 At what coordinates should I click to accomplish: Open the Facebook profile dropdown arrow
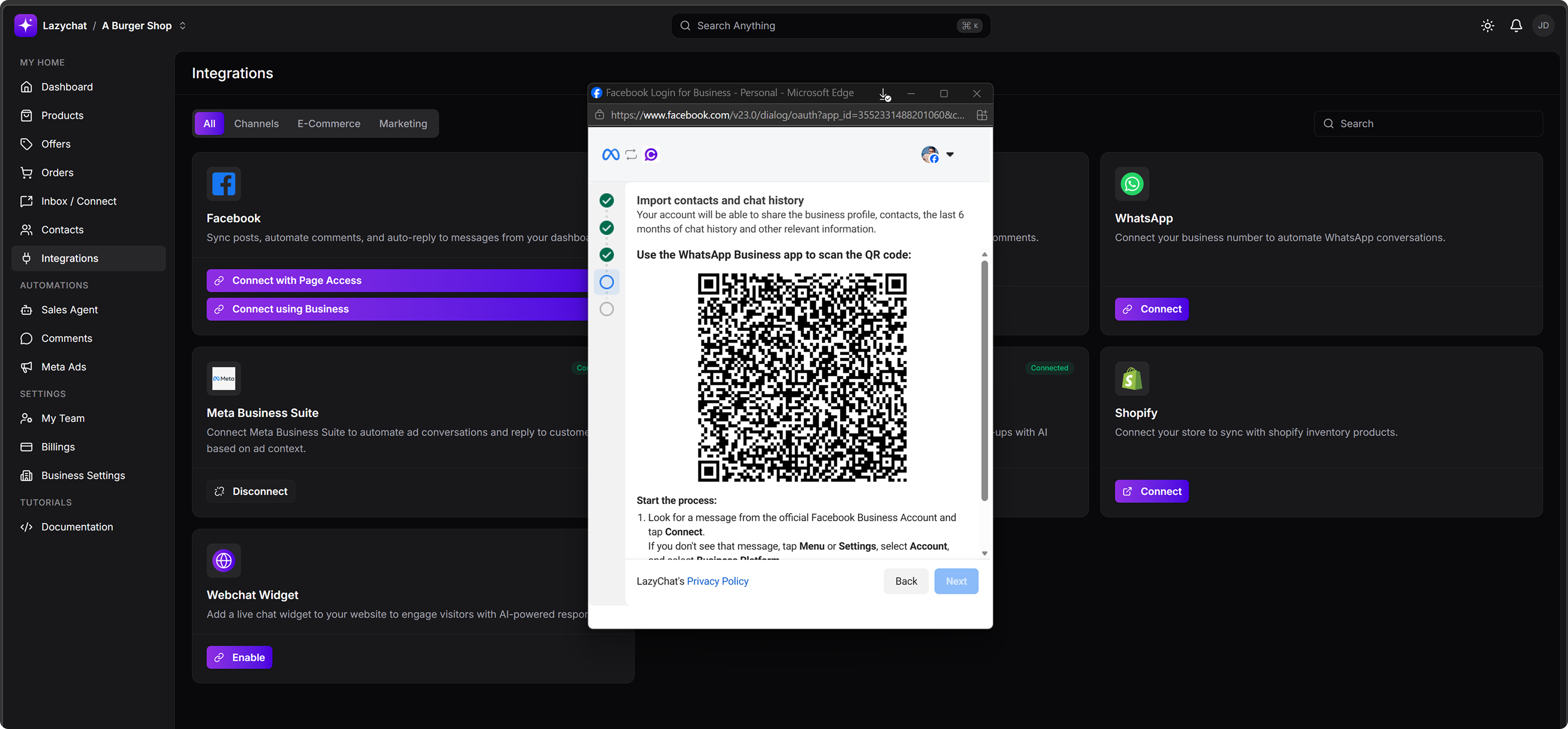point(950,154)
